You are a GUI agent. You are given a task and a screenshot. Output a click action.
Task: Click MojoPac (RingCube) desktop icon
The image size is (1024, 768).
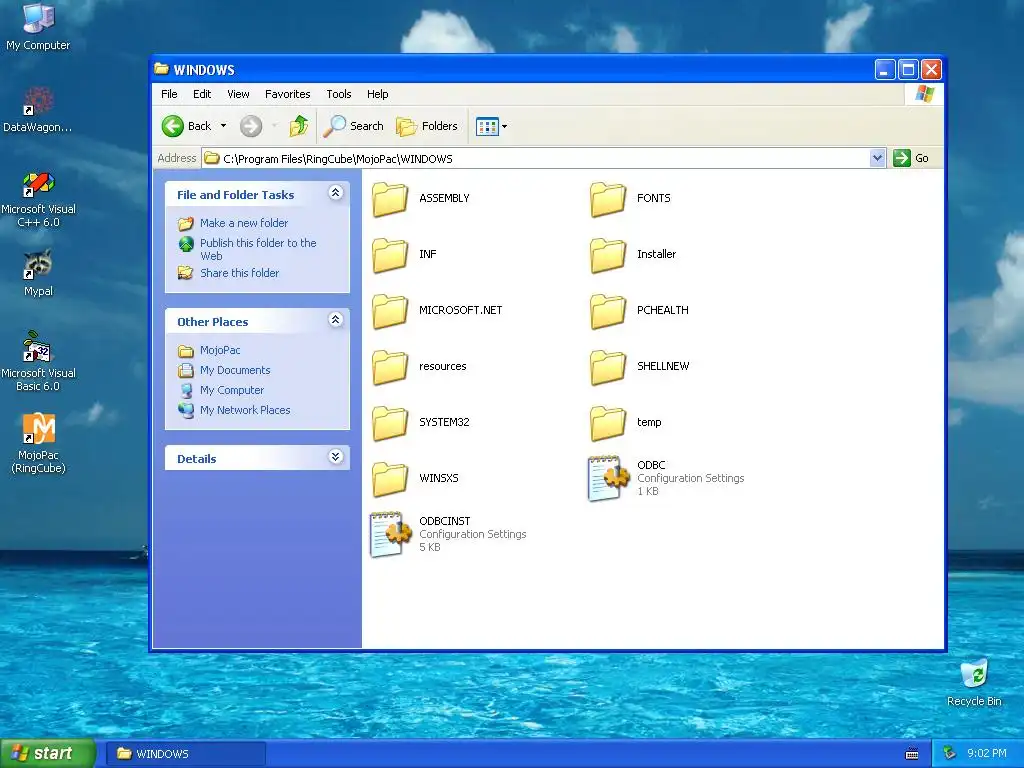tap(38, 428)
